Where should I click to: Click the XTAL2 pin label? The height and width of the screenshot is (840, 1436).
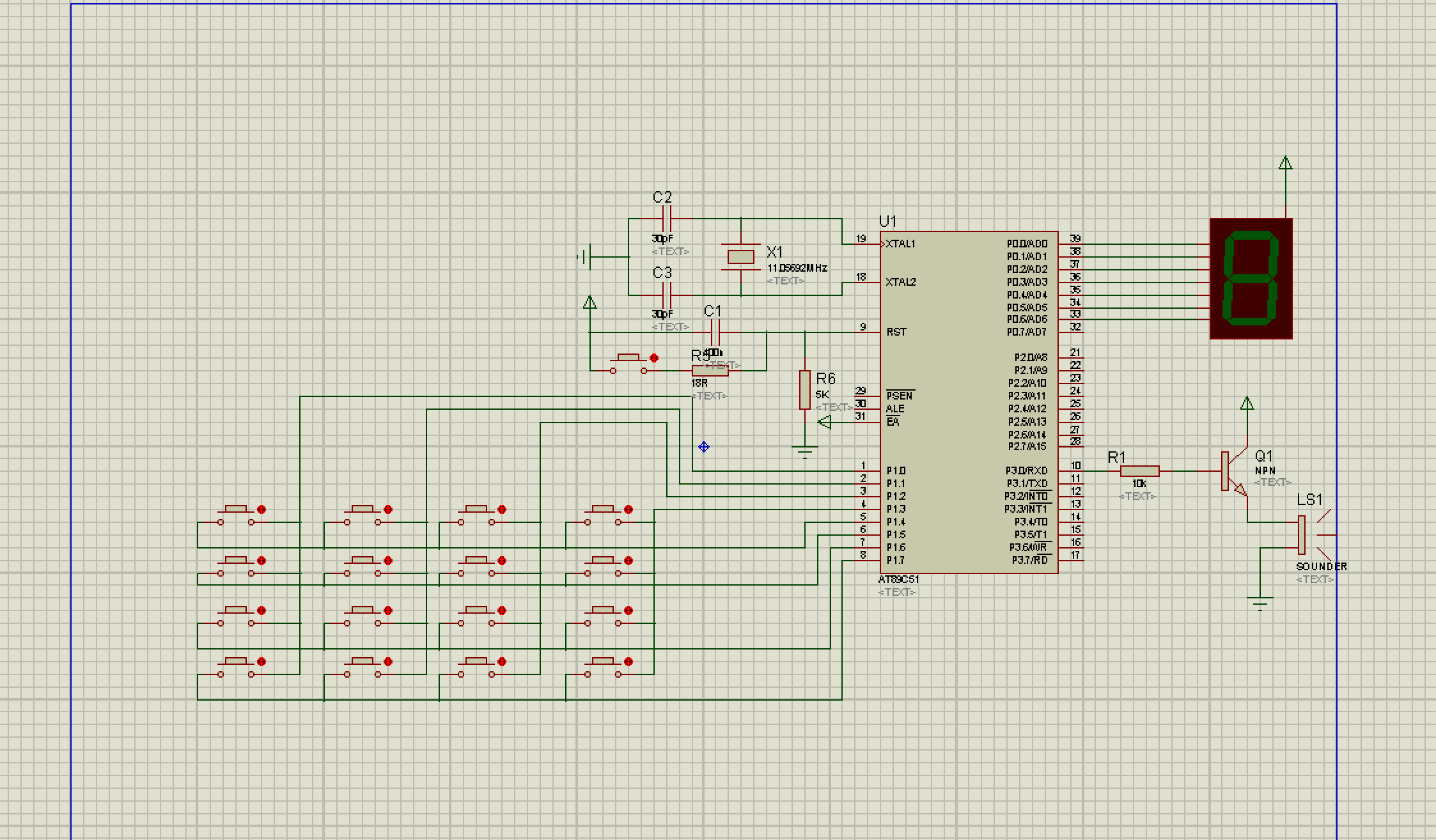pyautogui.click(x=900, y=282)
